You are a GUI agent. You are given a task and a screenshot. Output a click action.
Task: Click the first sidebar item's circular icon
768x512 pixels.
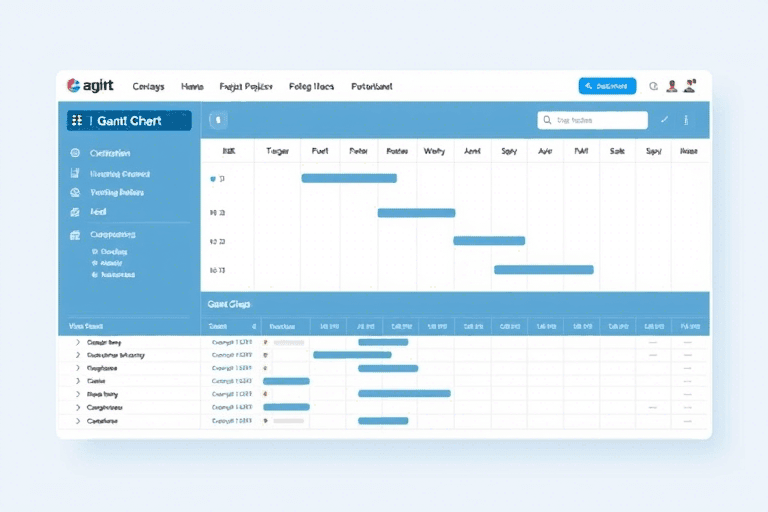(75, 154)
